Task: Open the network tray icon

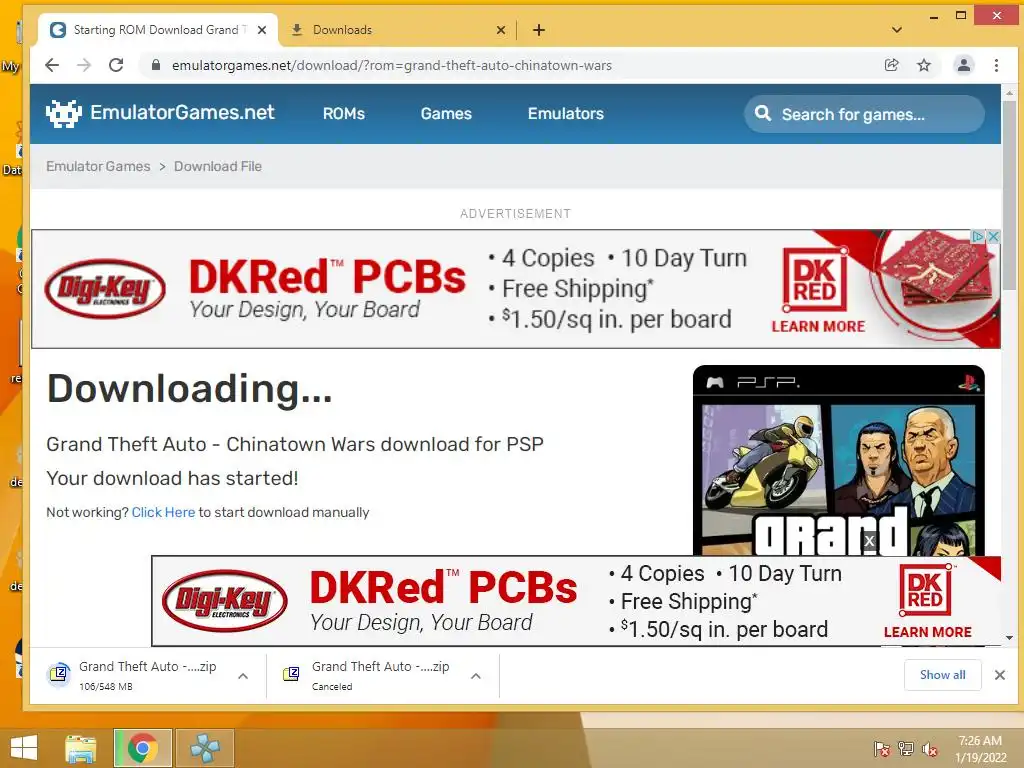Action: (x=906, y=749)
